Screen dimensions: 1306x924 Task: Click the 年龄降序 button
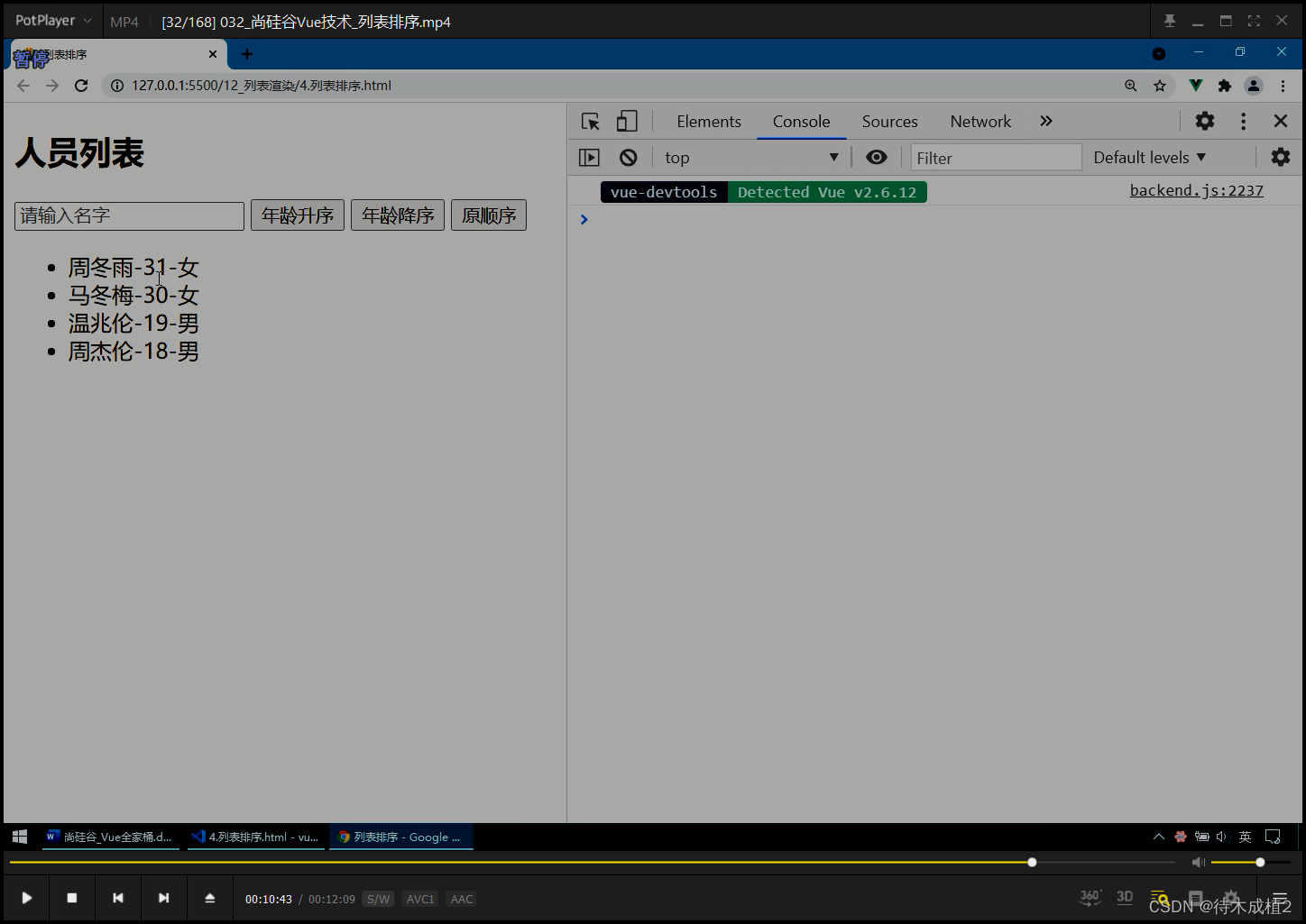coord(398,215)
